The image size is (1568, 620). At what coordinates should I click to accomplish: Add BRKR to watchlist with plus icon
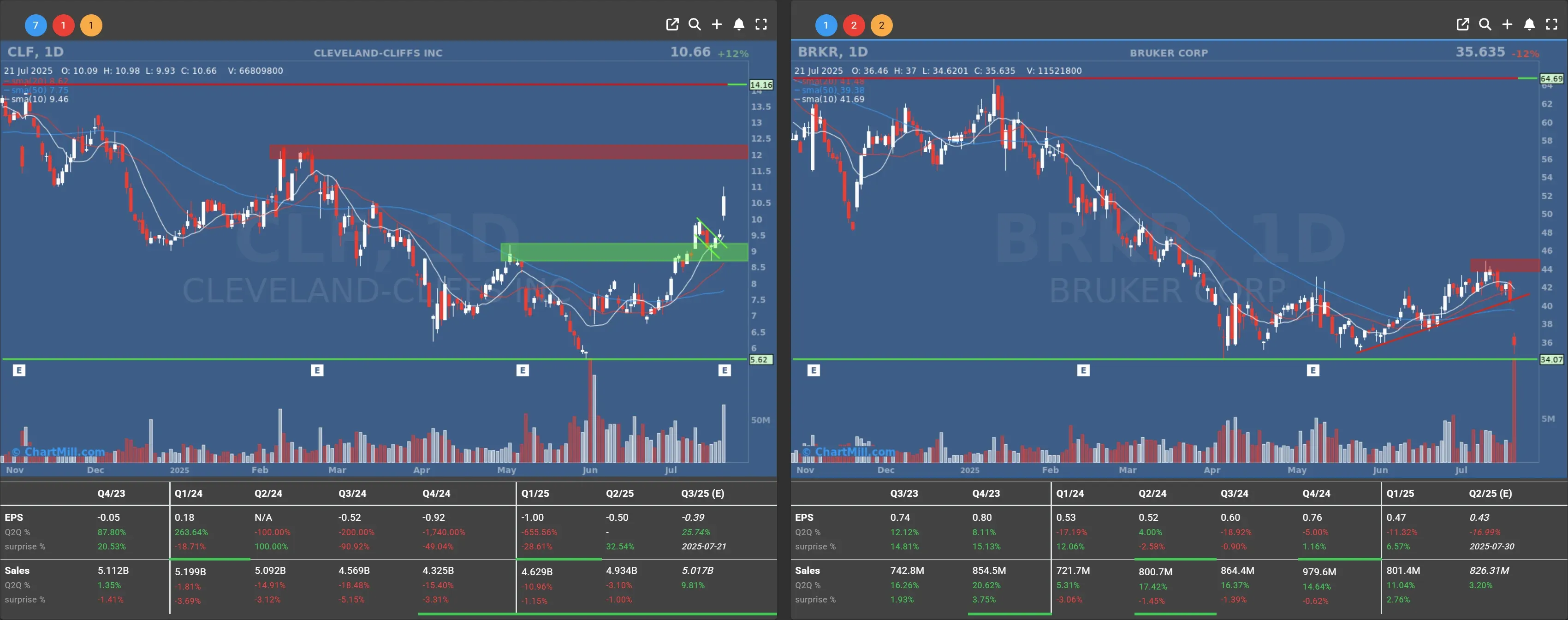(x=1507, y=24)
